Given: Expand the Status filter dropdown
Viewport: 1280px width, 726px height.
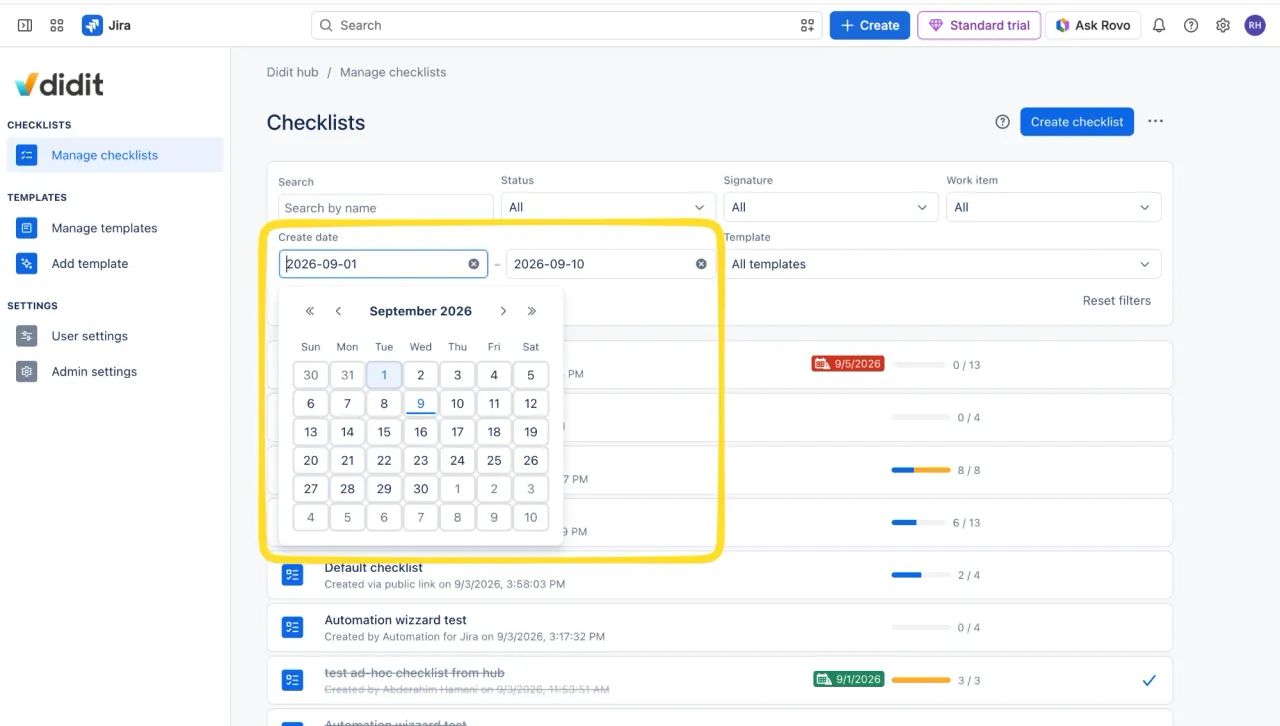Looking at the screenshot, I should pos(608,207).
